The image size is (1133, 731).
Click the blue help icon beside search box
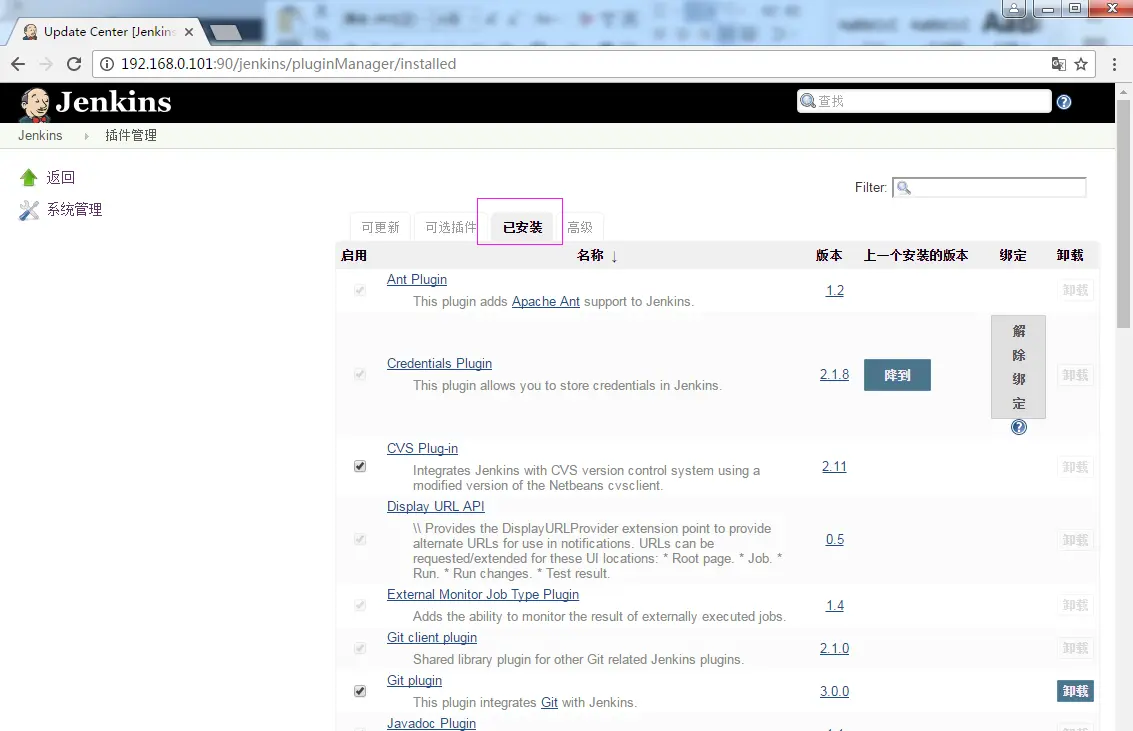tap(1064, 102)
